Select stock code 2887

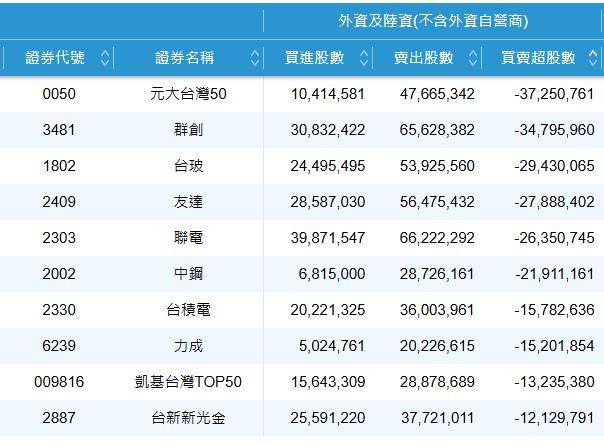[59, 418]
